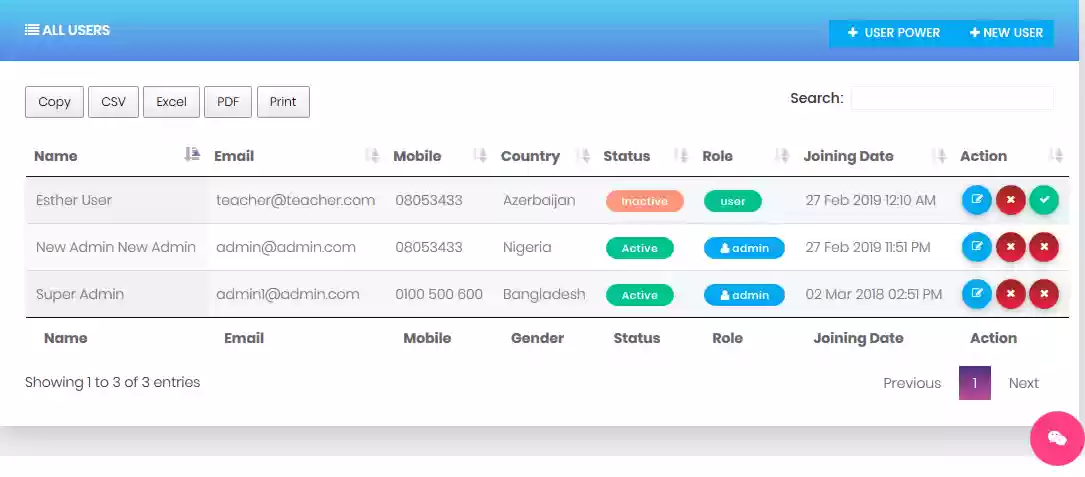Click last red X icon in Super Admin row
The width and height of the screenshot is (1085, 477).
[1043, 294]
